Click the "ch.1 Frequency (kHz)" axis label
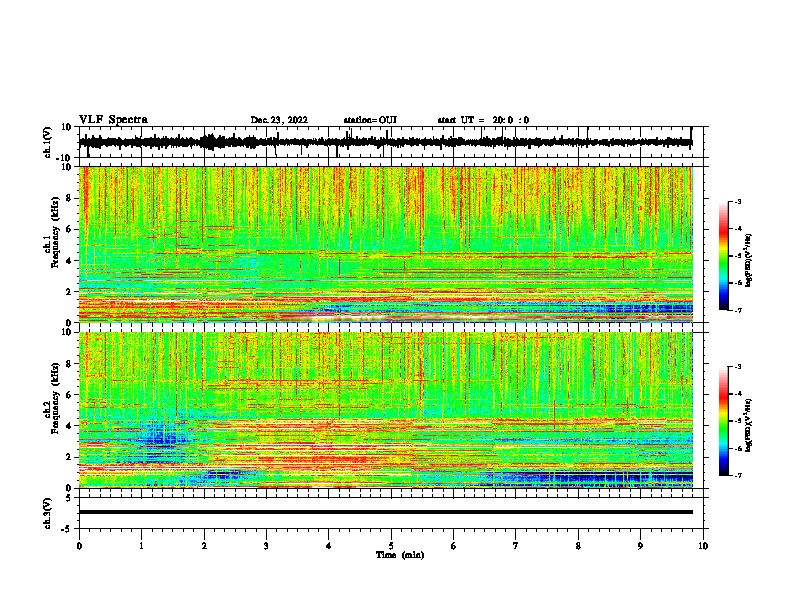The image size is (792, 612). 51,233
